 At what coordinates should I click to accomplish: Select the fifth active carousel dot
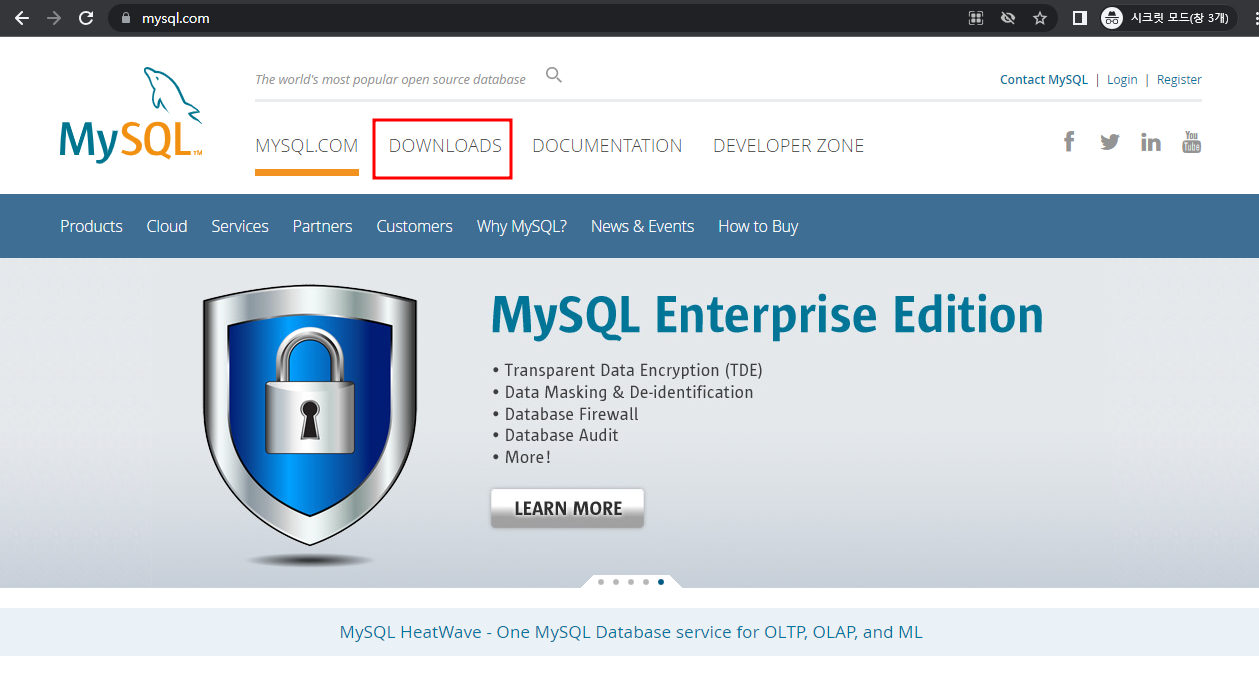[x=661, y=581]
